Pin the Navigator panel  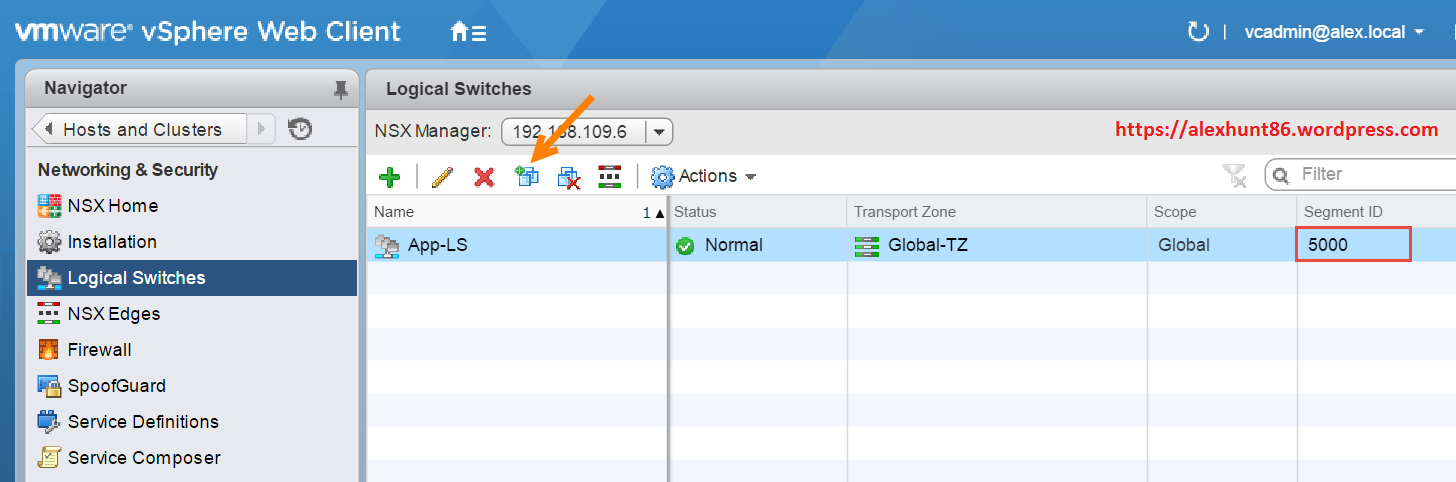341,89
